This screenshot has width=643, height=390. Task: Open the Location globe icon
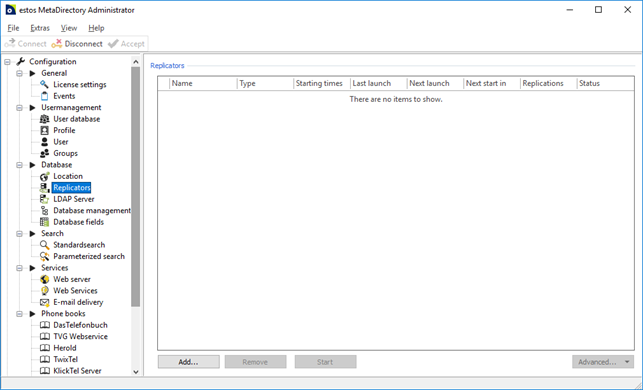[x=44, y=176]
